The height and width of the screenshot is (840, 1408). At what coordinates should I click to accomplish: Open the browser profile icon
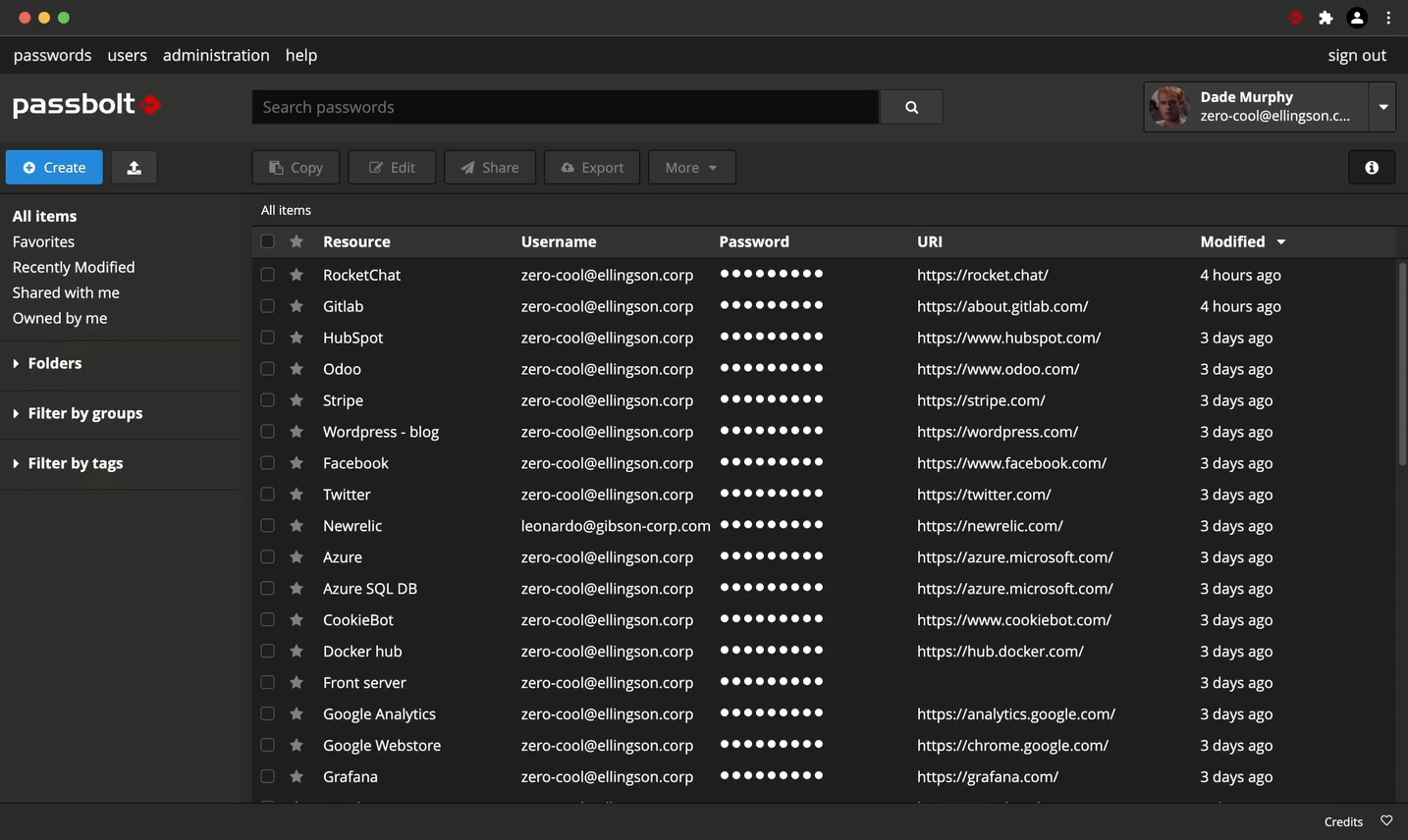(1357, 18)
